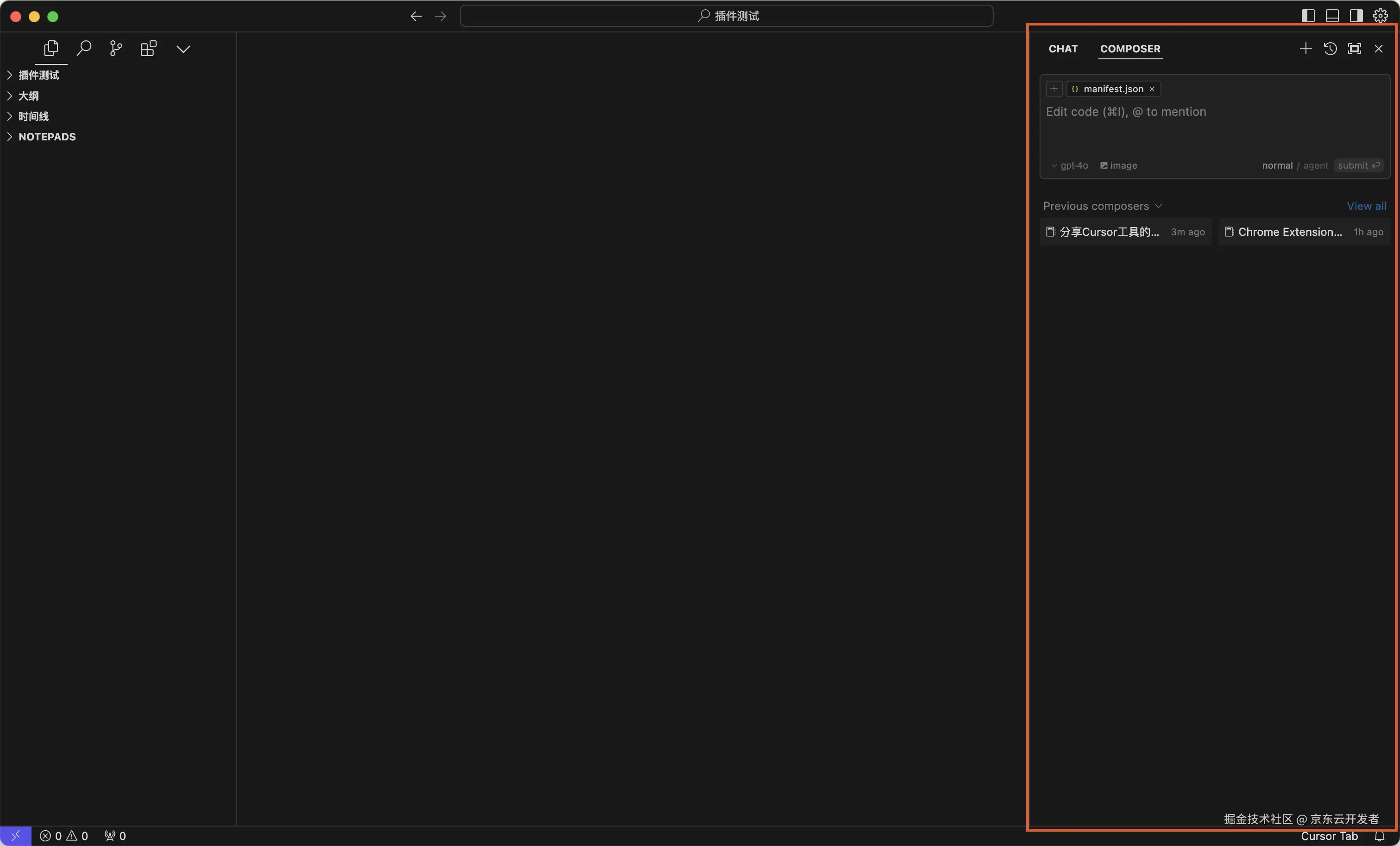
Task: Click the notifications bell in status bar
Action: [1379, 836]
